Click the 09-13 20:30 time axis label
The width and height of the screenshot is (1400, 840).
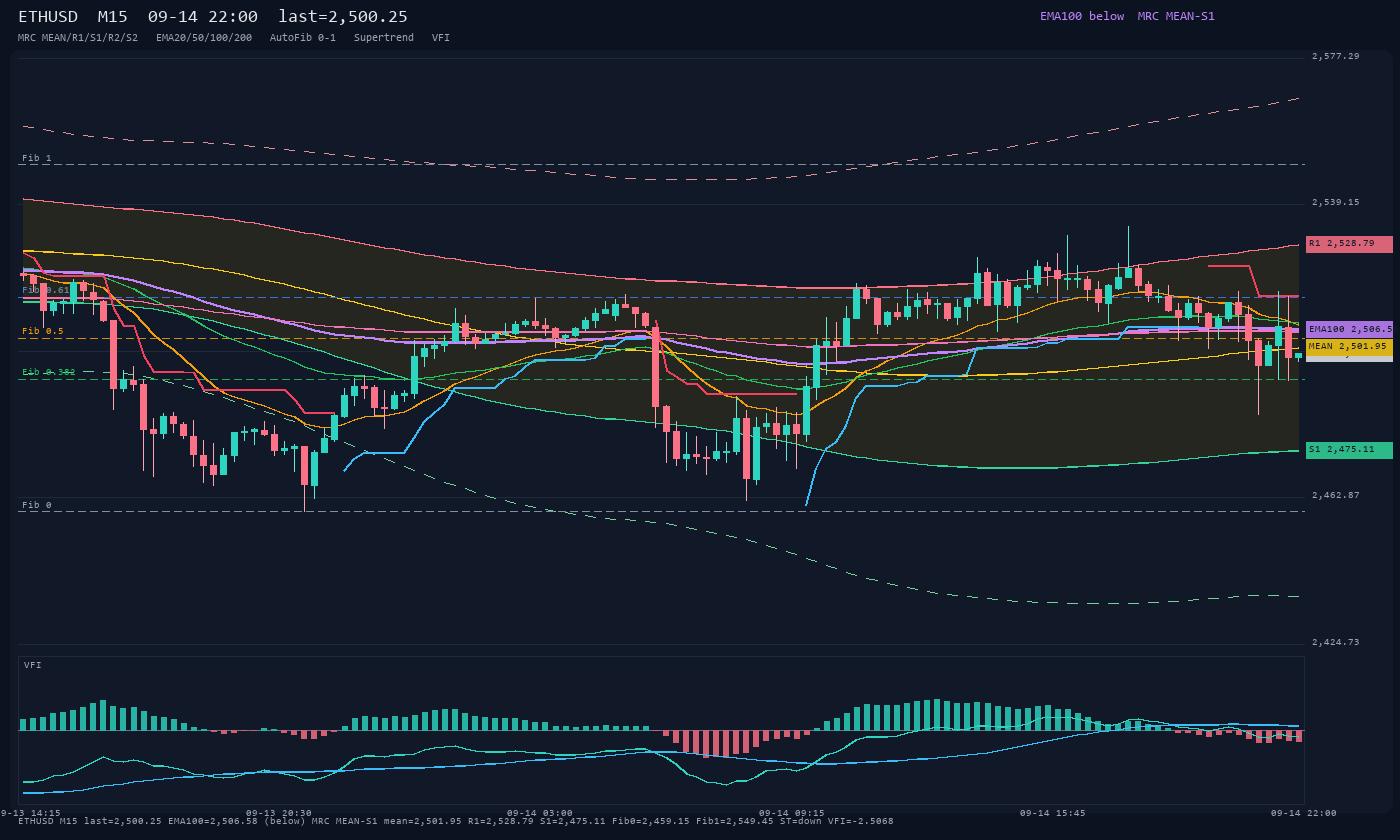[279, 813]
